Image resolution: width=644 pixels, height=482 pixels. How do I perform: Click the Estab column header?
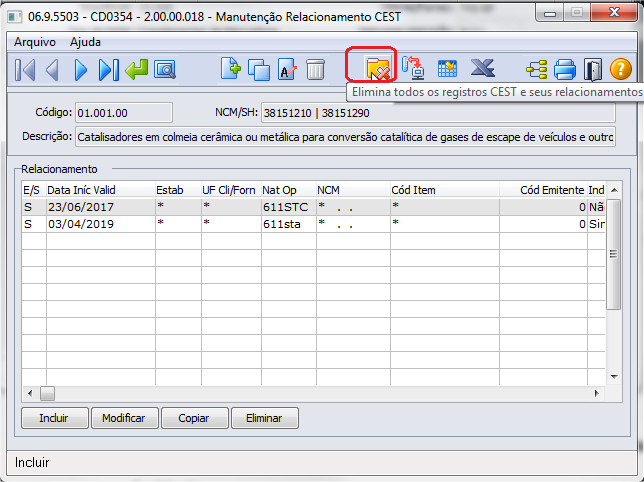(178, 190)
